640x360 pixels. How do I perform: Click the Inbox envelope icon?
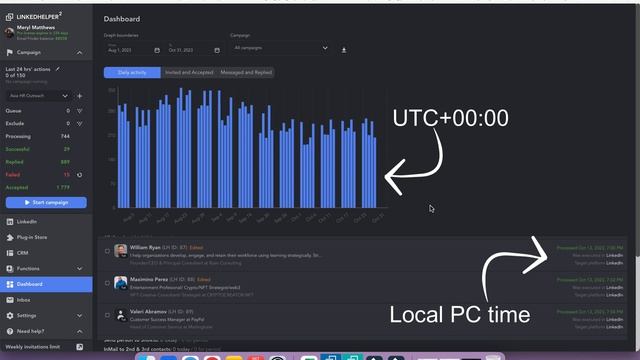[10, 300]
